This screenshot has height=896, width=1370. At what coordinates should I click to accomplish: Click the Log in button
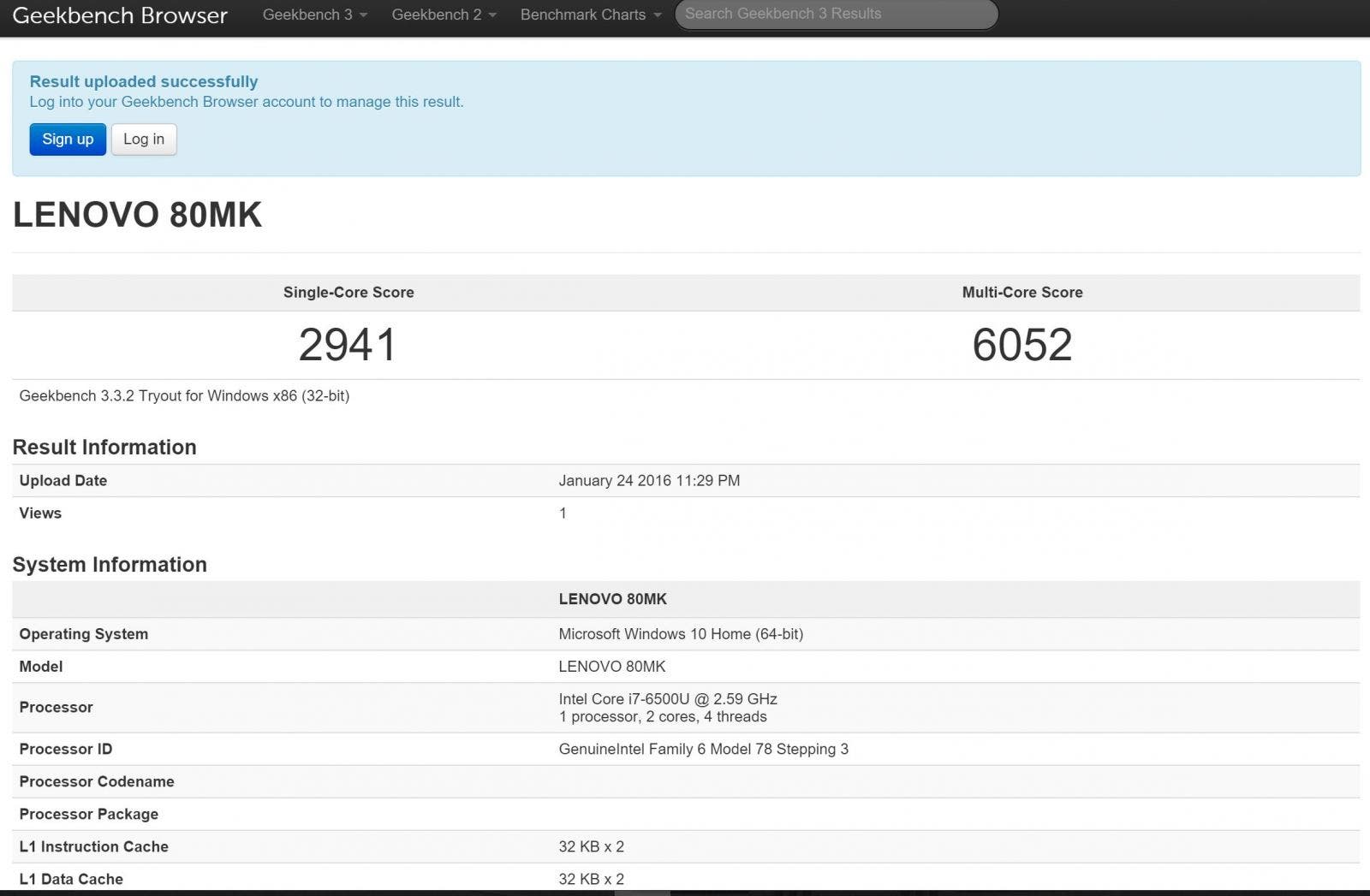[x=144, y=139]
